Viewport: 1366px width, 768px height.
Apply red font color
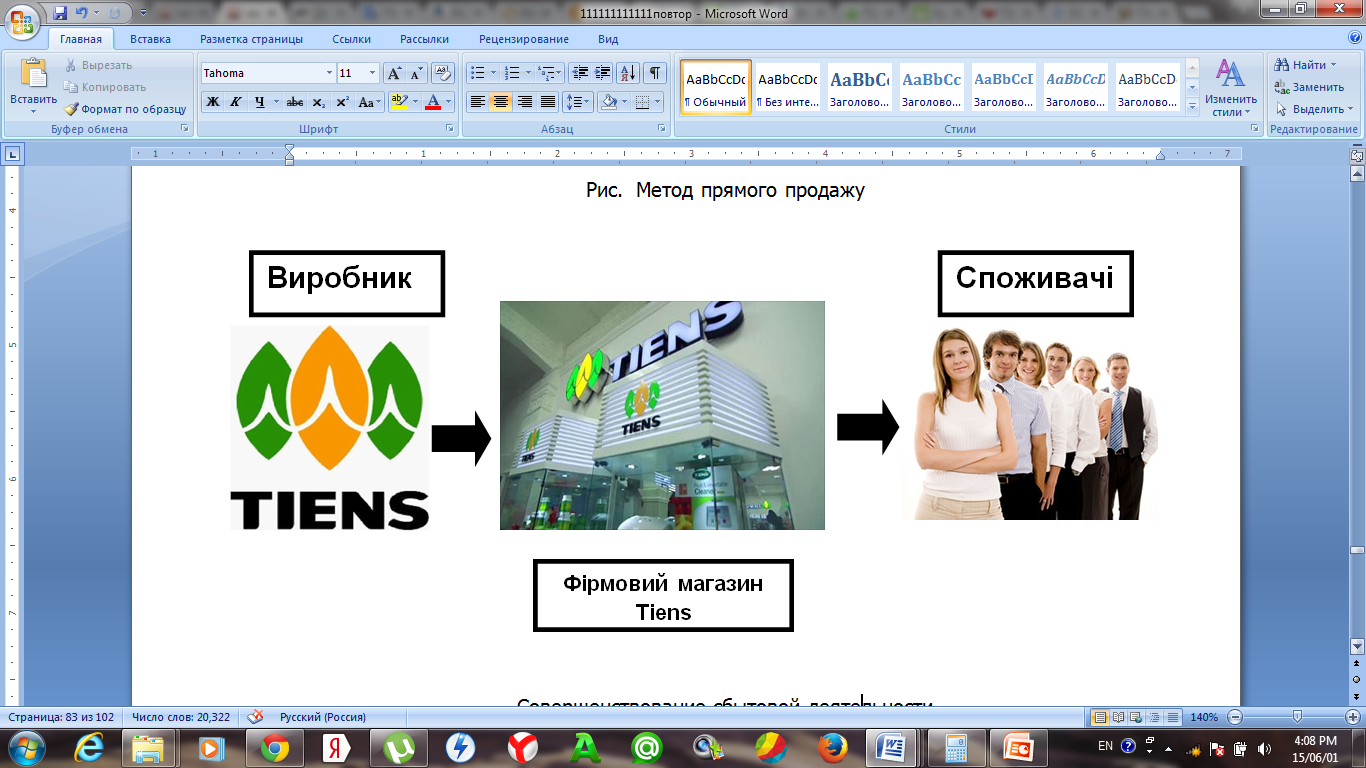point(433,102)
